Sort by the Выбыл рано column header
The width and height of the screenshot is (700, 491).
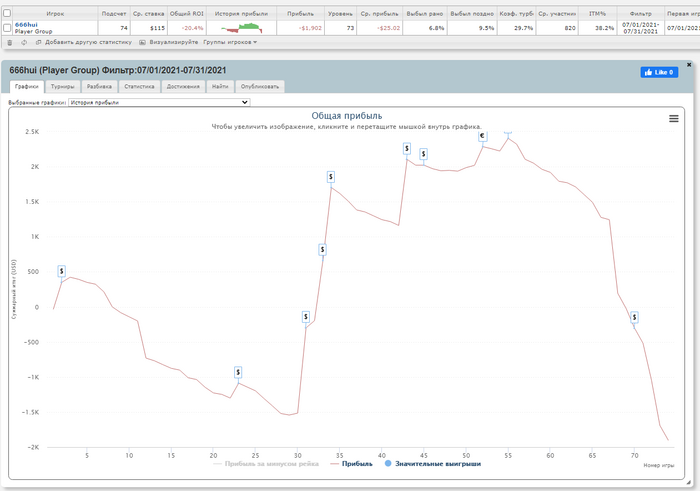pos(425,13)
